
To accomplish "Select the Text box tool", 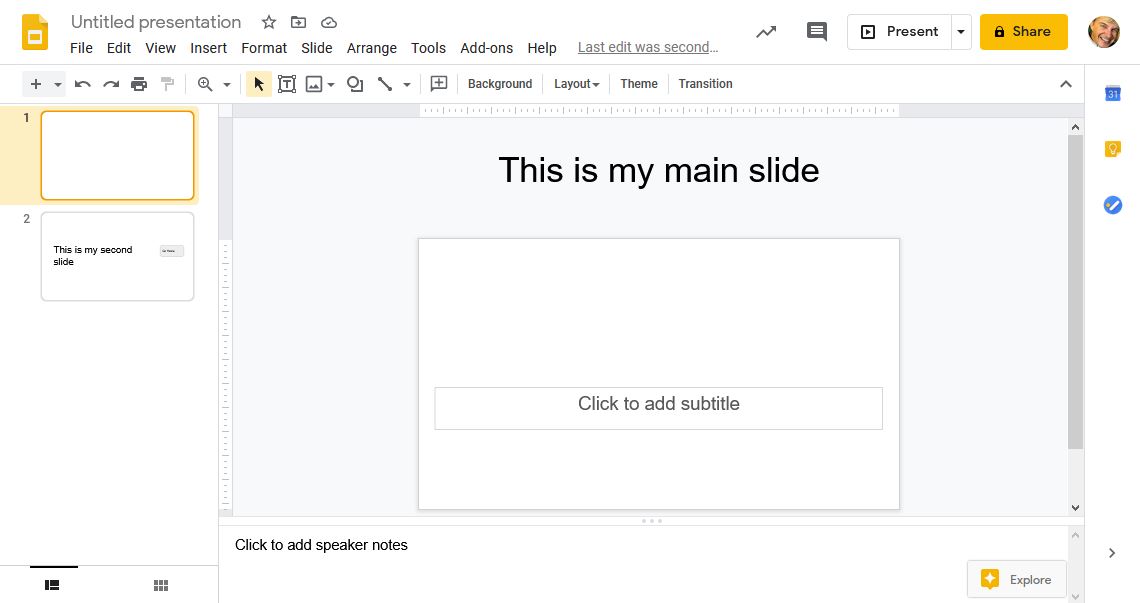I will (287, 84).
